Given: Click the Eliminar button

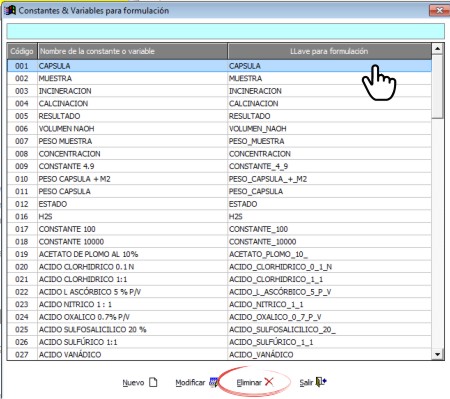Looking at the screenshot, I should tap(255, 382).
